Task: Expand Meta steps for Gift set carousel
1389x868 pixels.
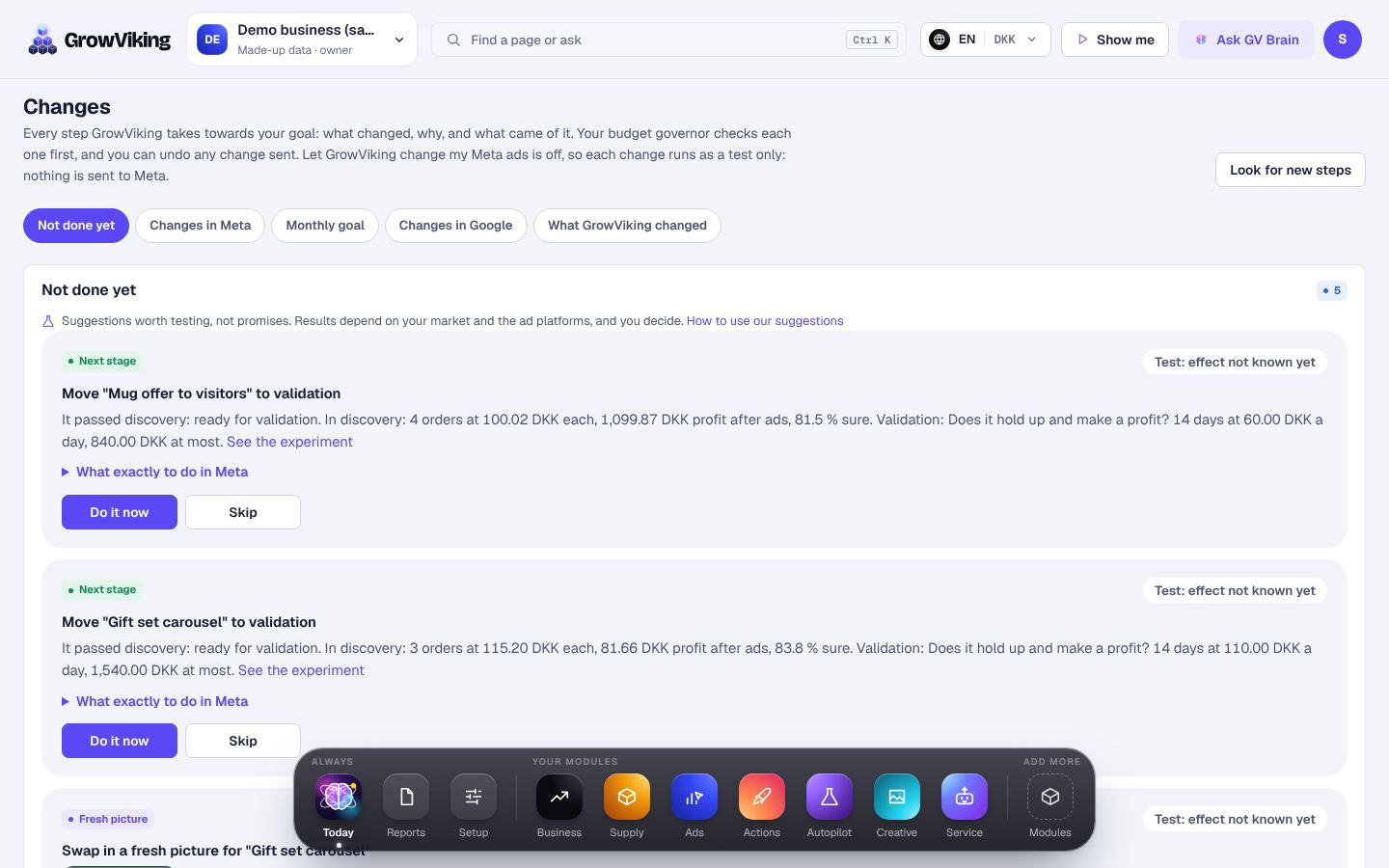Action: [x=154, y=701]
